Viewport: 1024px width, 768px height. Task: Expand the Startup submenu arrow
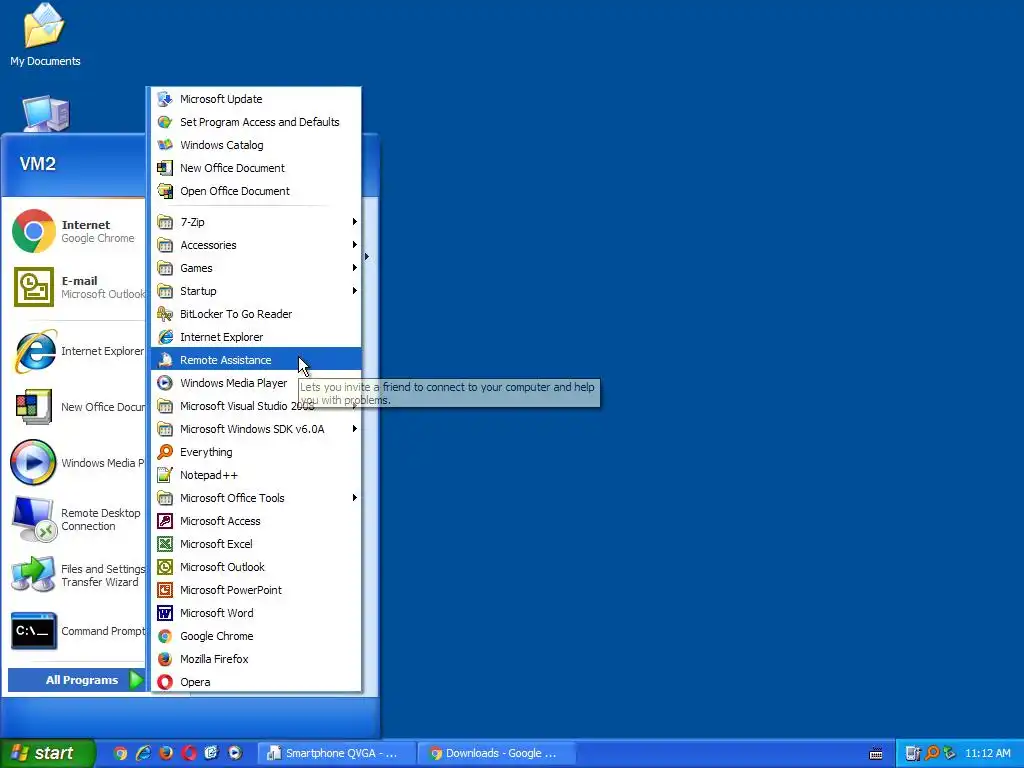(x=355, y=291)
